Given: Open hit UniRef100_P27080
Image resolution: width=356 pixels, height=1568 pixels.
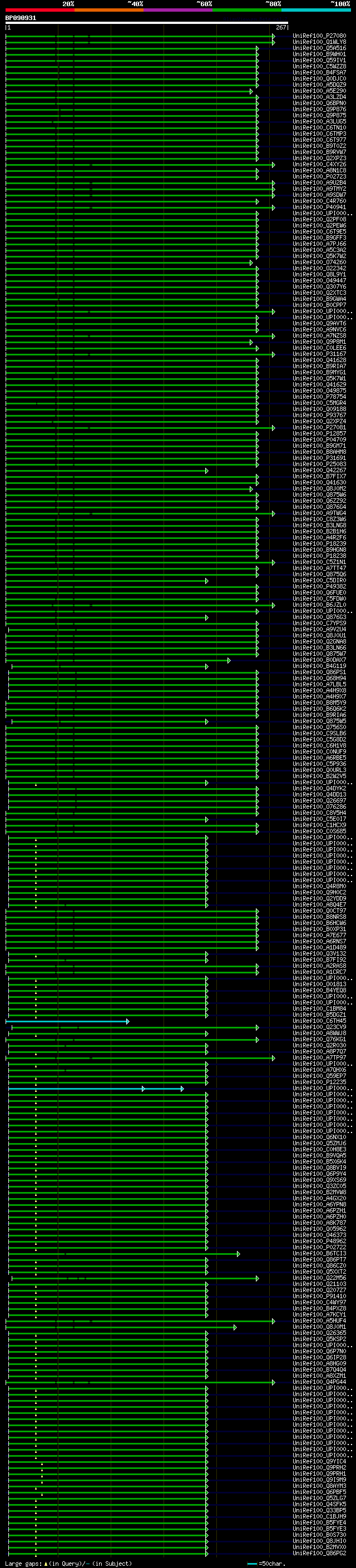Looking at the screenshot, I should (x=319, y=36).
